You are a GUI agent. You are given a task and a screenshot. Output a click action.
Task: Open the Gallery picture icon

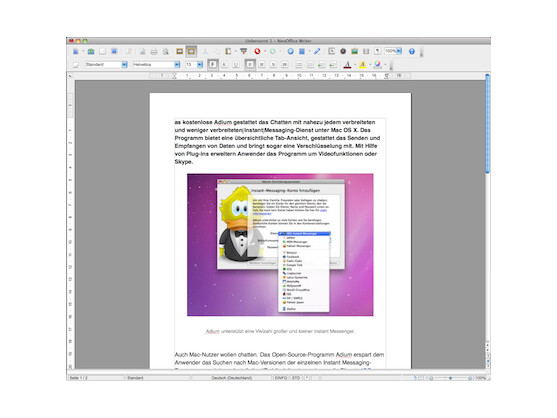[355, 51]
